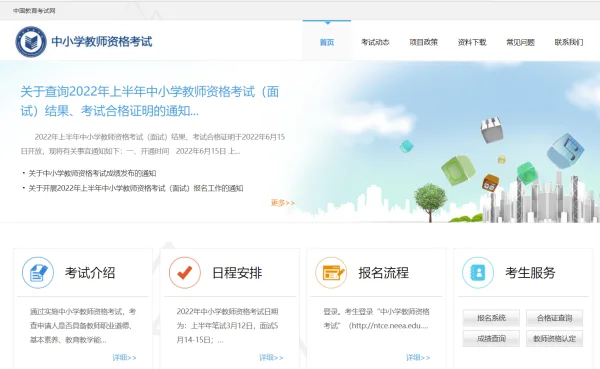Click the 成绩查询 button

tap(491, 338)
